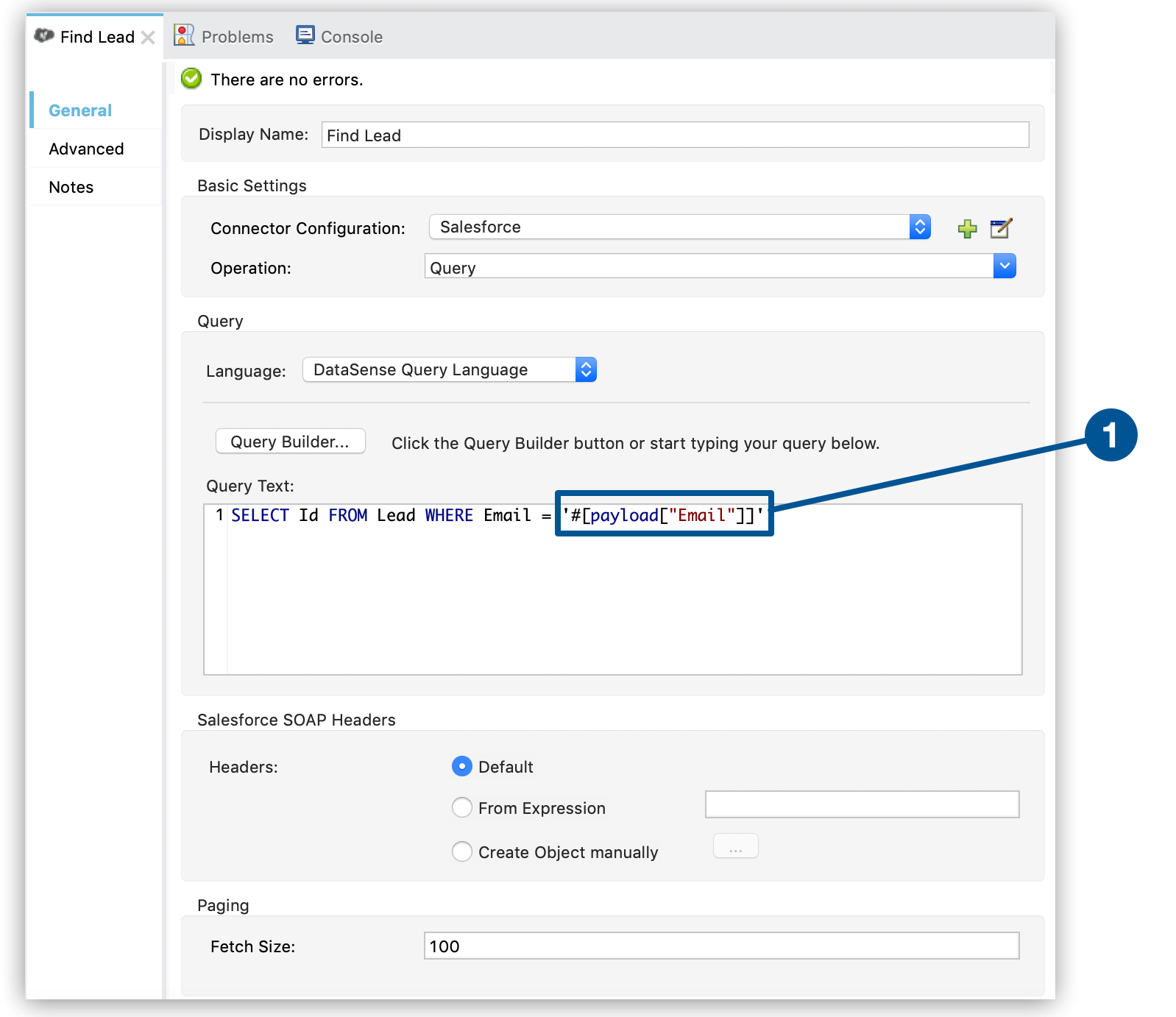Screen dimensions: 1176x1017
Task: Click the Problems tab icon
Action: tap(184, 35)
